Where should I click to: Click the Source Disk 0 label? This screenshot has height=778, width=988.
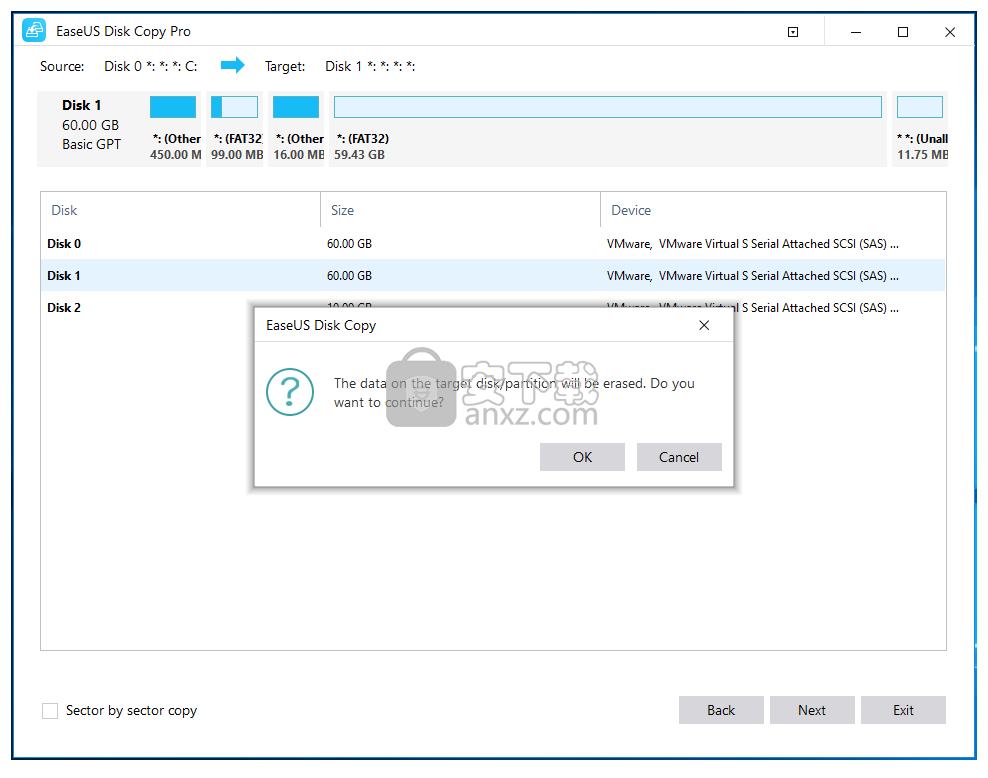(x=151, y=66)
